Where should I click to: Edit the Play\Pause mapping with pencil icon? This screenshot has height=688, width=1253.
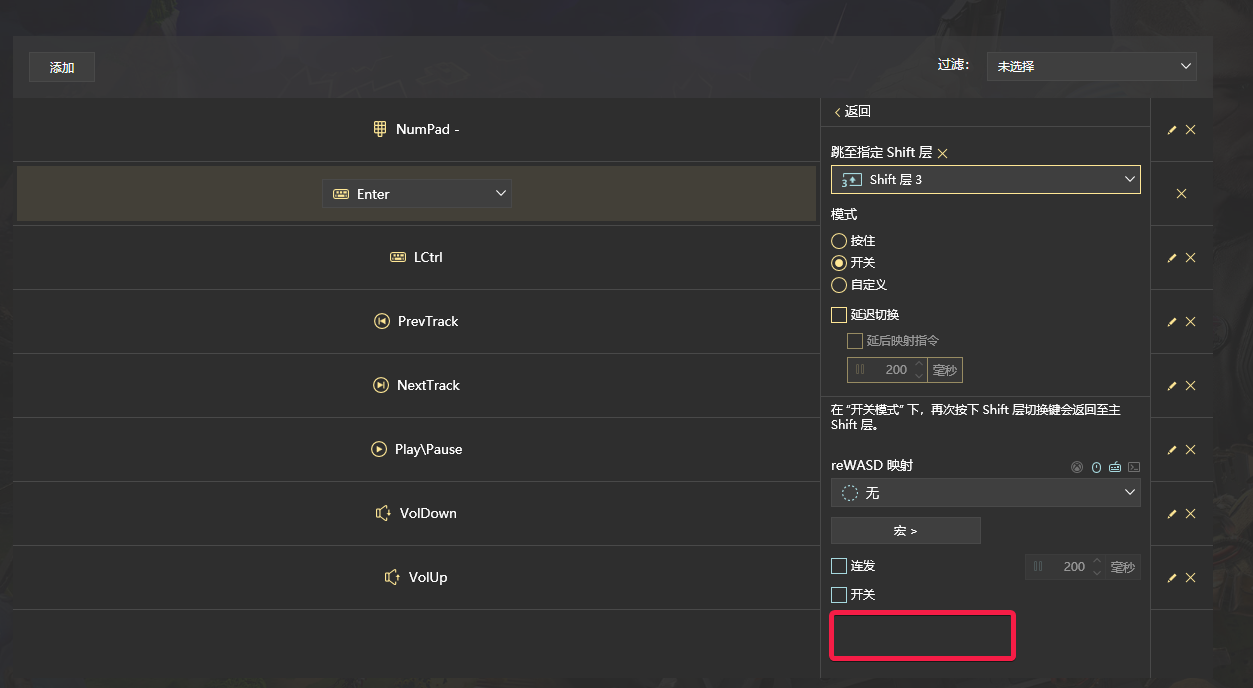(1172, 450)
